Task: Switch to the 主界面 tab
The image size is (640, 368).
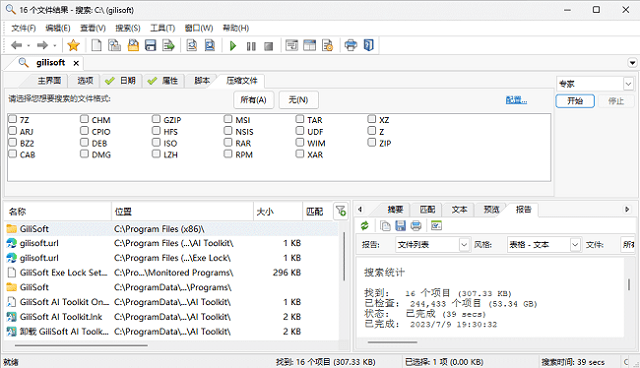Action: click(49, 81)
